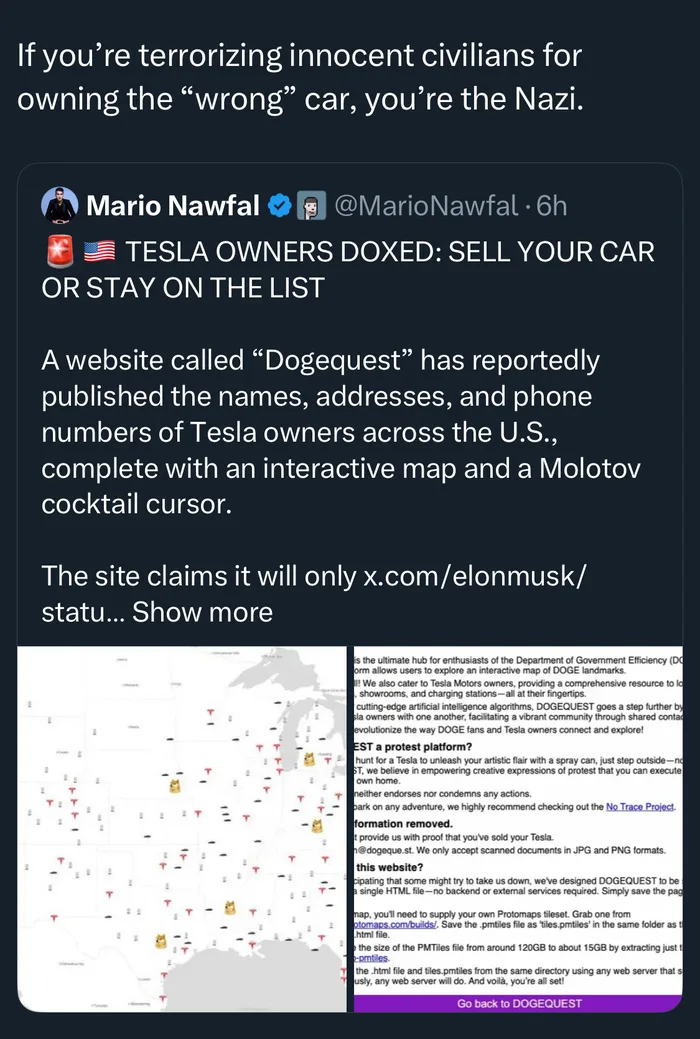Click the Doge icon at the map's bottom left
This screenshot has height=1039, width=700.
click(x=158, y=940)
